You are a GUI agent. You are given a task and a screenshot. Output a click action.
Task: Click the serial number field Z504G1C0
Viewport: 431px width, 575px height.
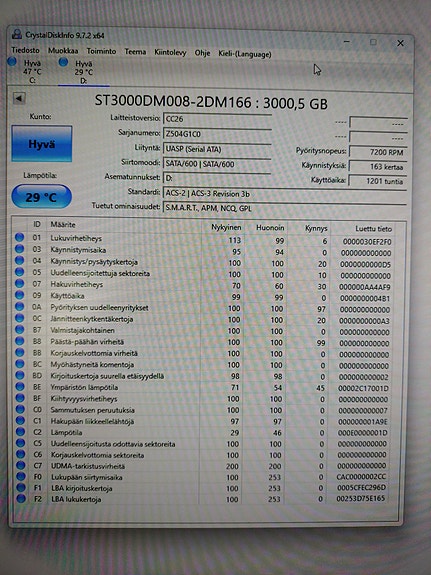click(x=217, y=134)
